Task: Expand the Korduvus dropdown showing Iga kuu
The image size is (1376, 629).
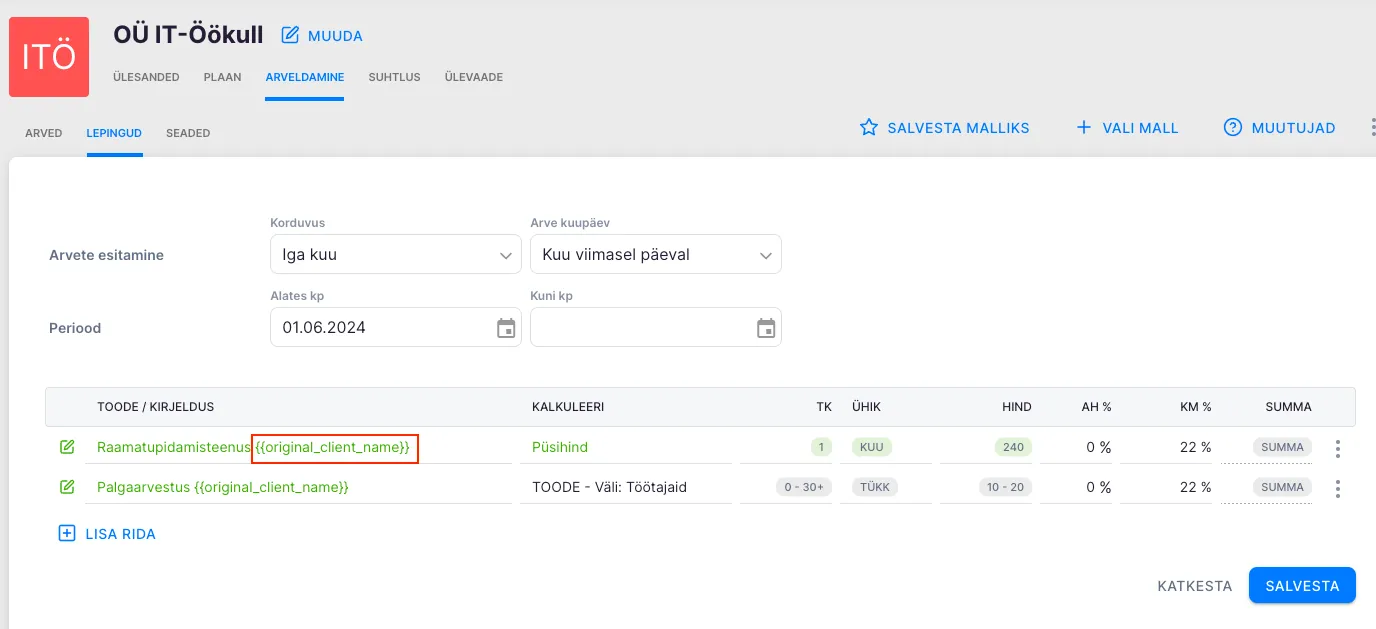Action: (x=395, y=255)
